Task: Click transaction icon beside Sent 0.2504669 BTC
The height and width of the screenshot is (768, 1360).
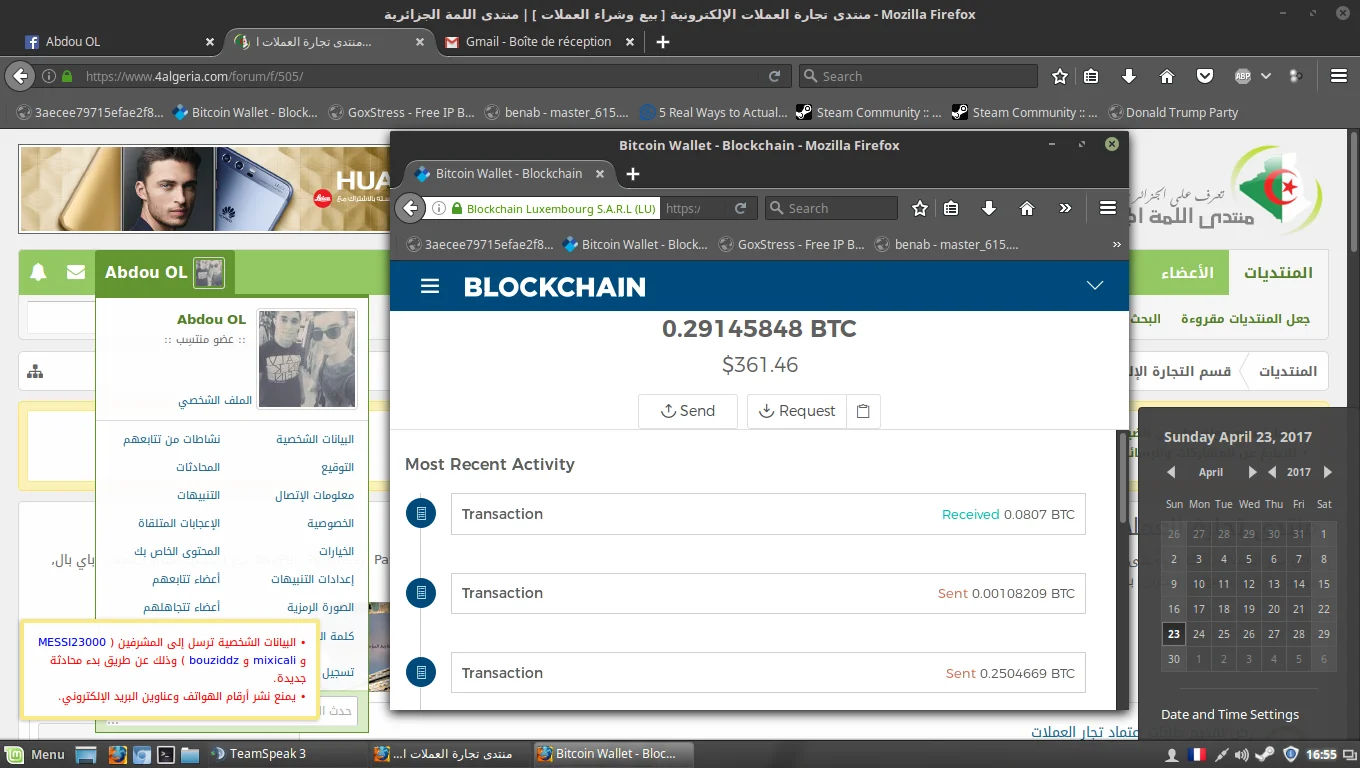Action: pos(421,673)
